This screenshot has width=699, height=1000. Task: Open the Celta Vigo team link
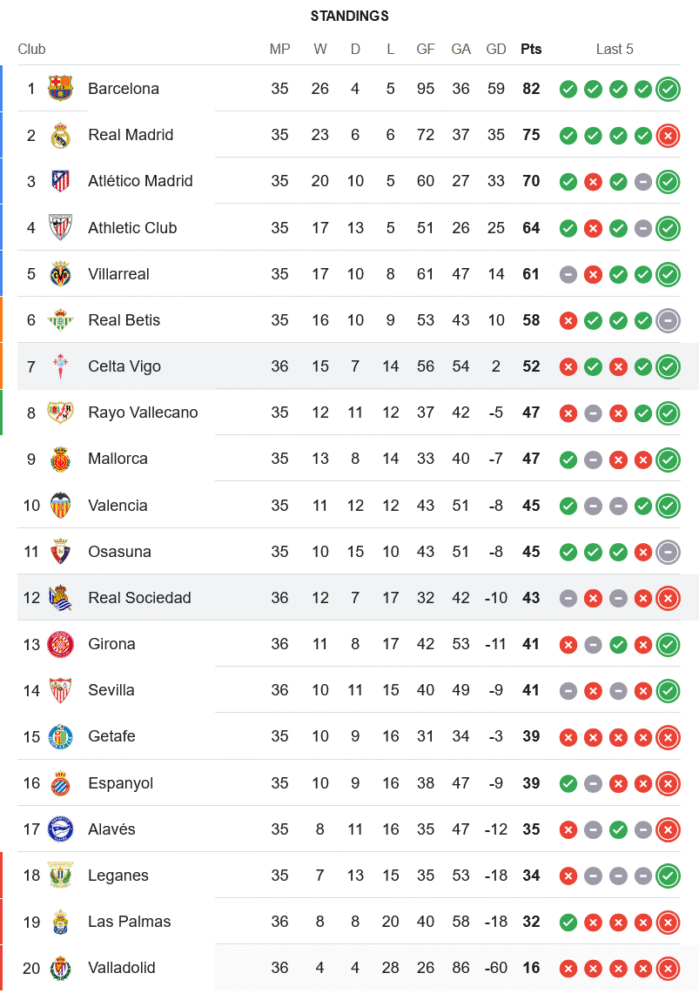[x=124, y=366]
